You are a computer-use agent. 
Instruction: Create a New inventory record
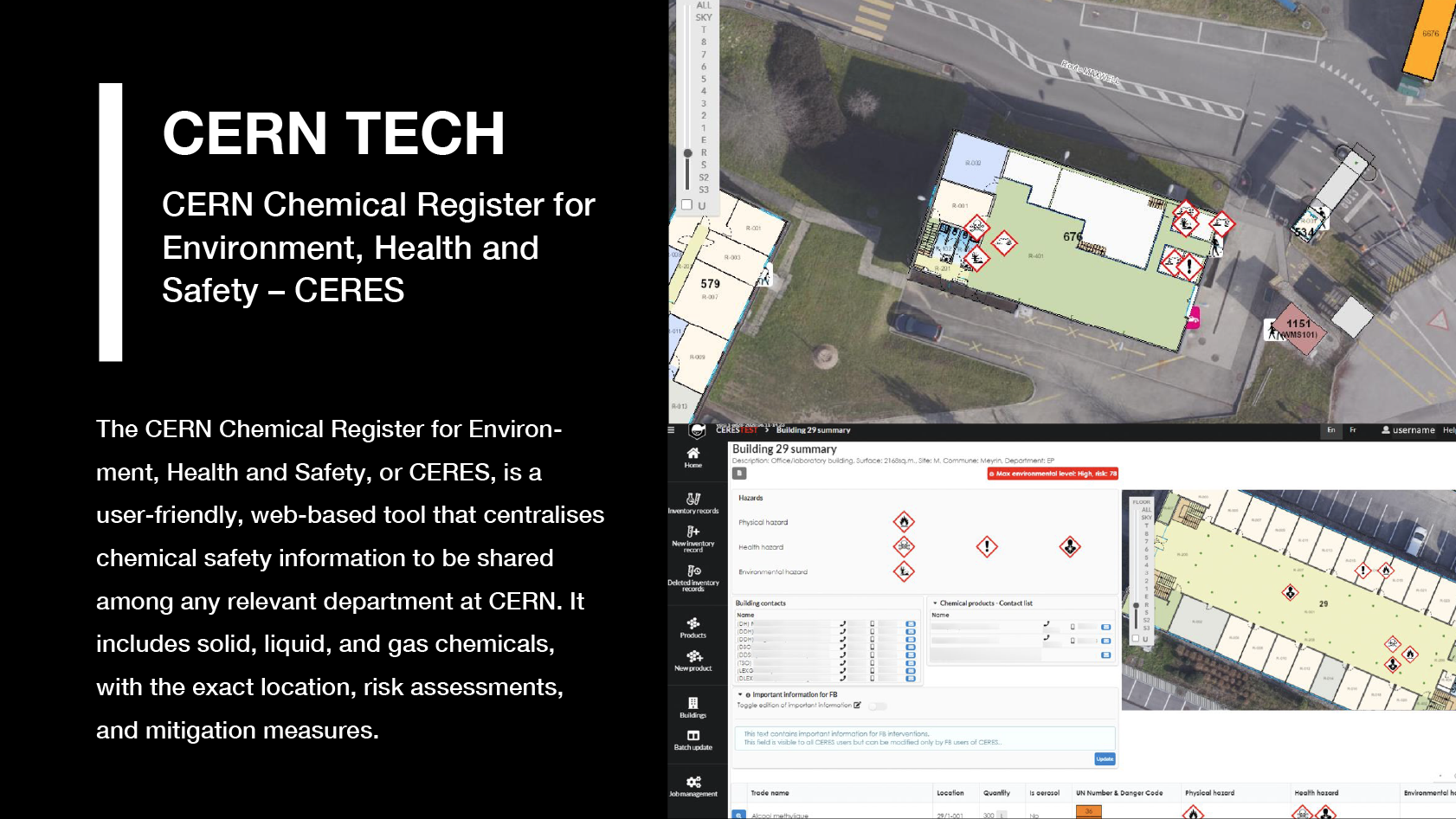click(x=693, y=538)
